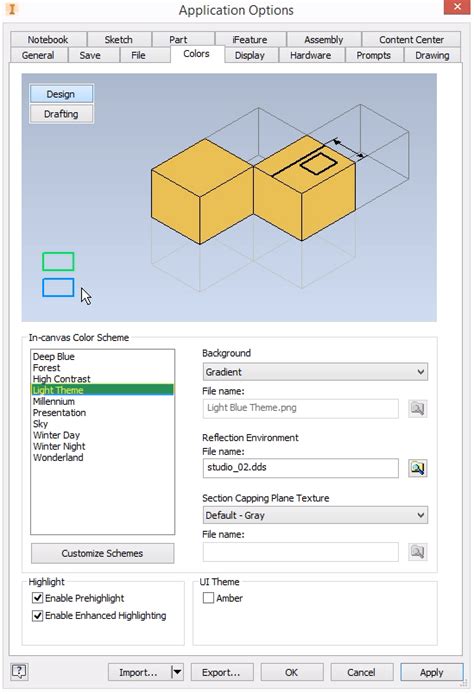
Task: Toggle Enable Enhanced Highlighting checkbox
Action: (38, 615)
